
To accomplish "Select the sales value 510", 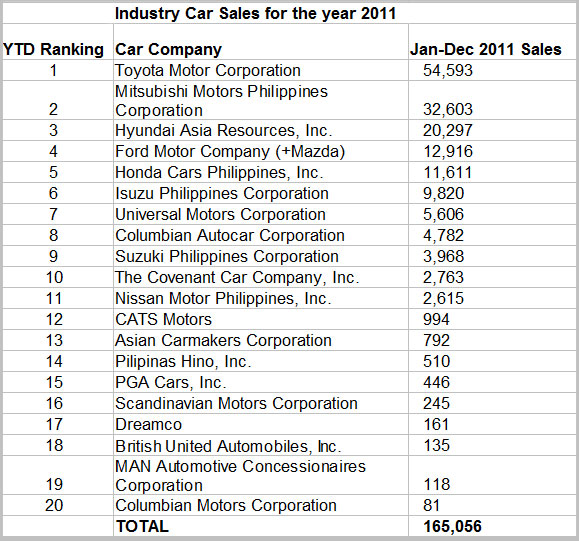I will tap(436, 362).
